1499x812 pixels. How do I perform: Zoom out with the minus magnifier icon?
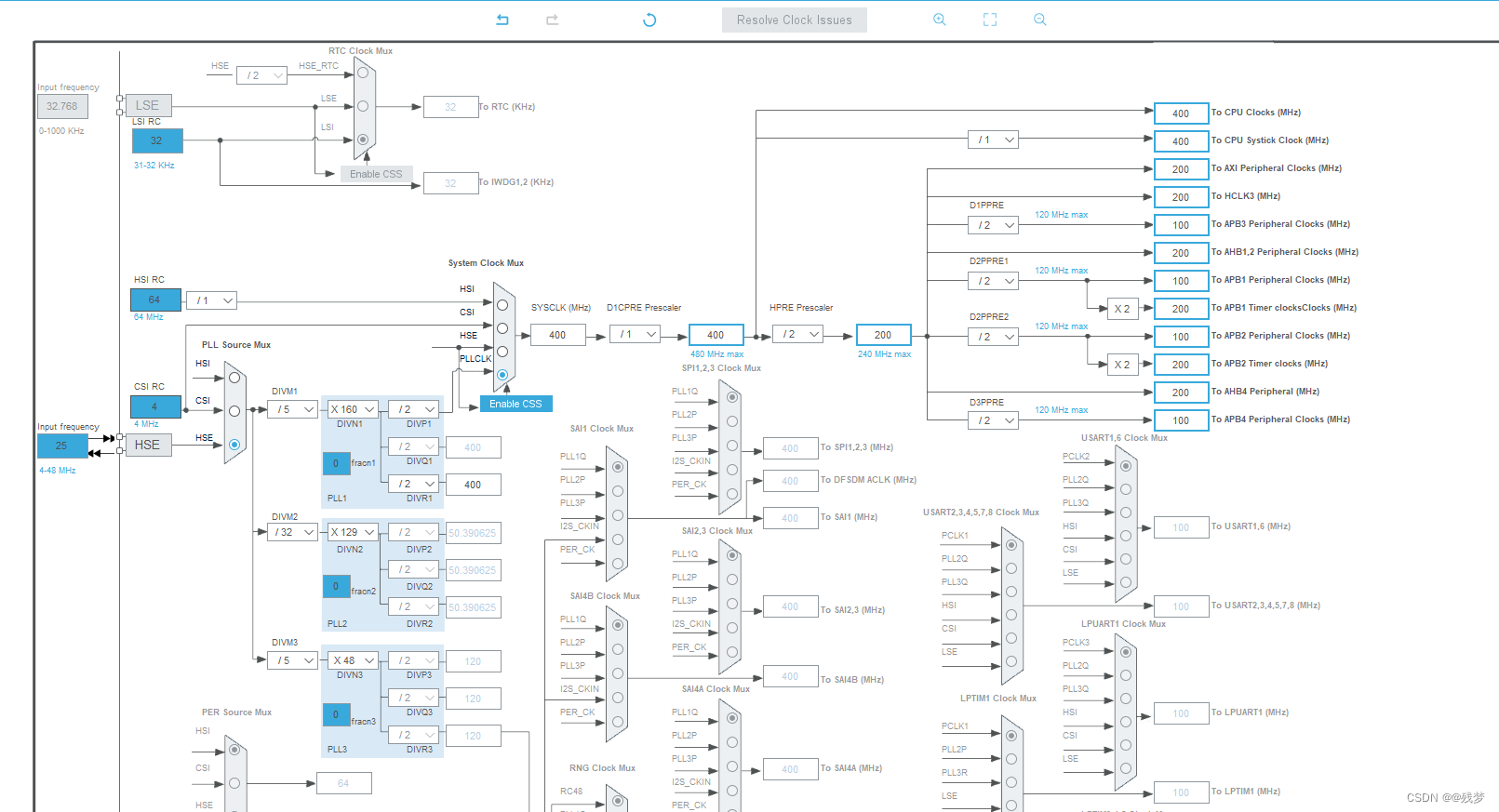(1040, 20)
